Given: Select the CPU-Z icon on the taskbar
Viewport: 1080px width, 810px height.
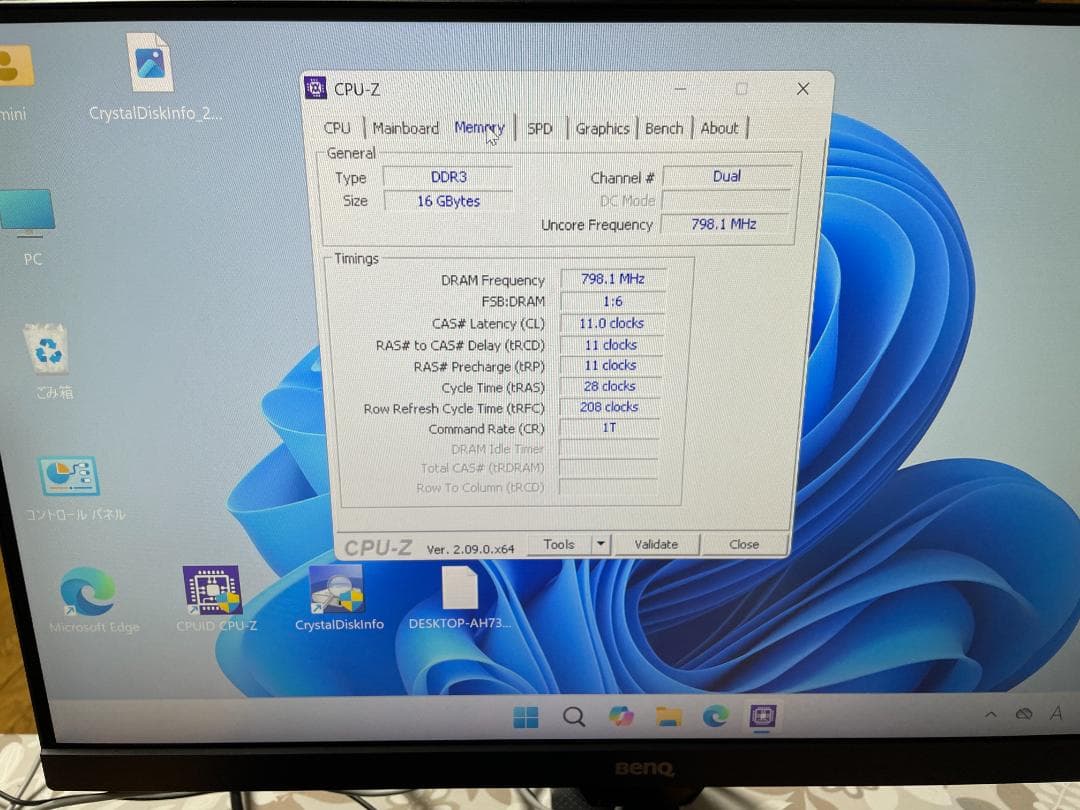Looking at the screenshot, I should click(763, 716).
